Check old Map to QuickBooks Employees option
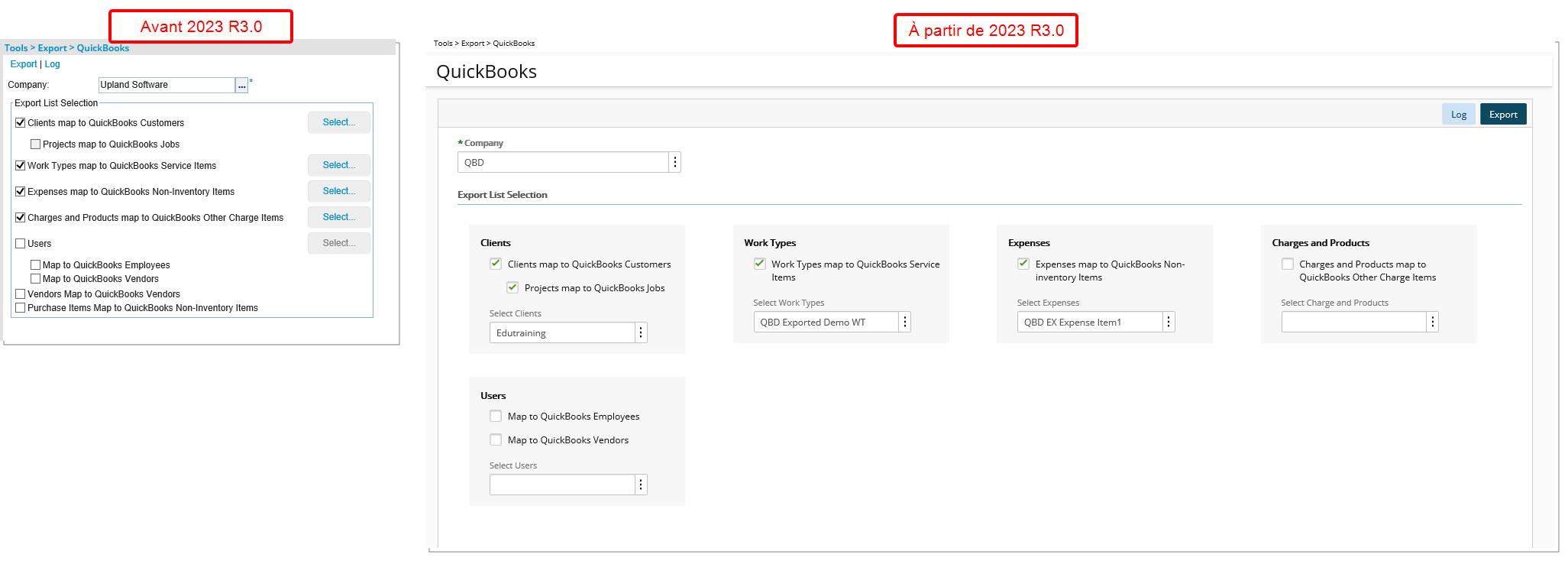The height and width of the screenshot is (561, 1568). tap(35, 264)
